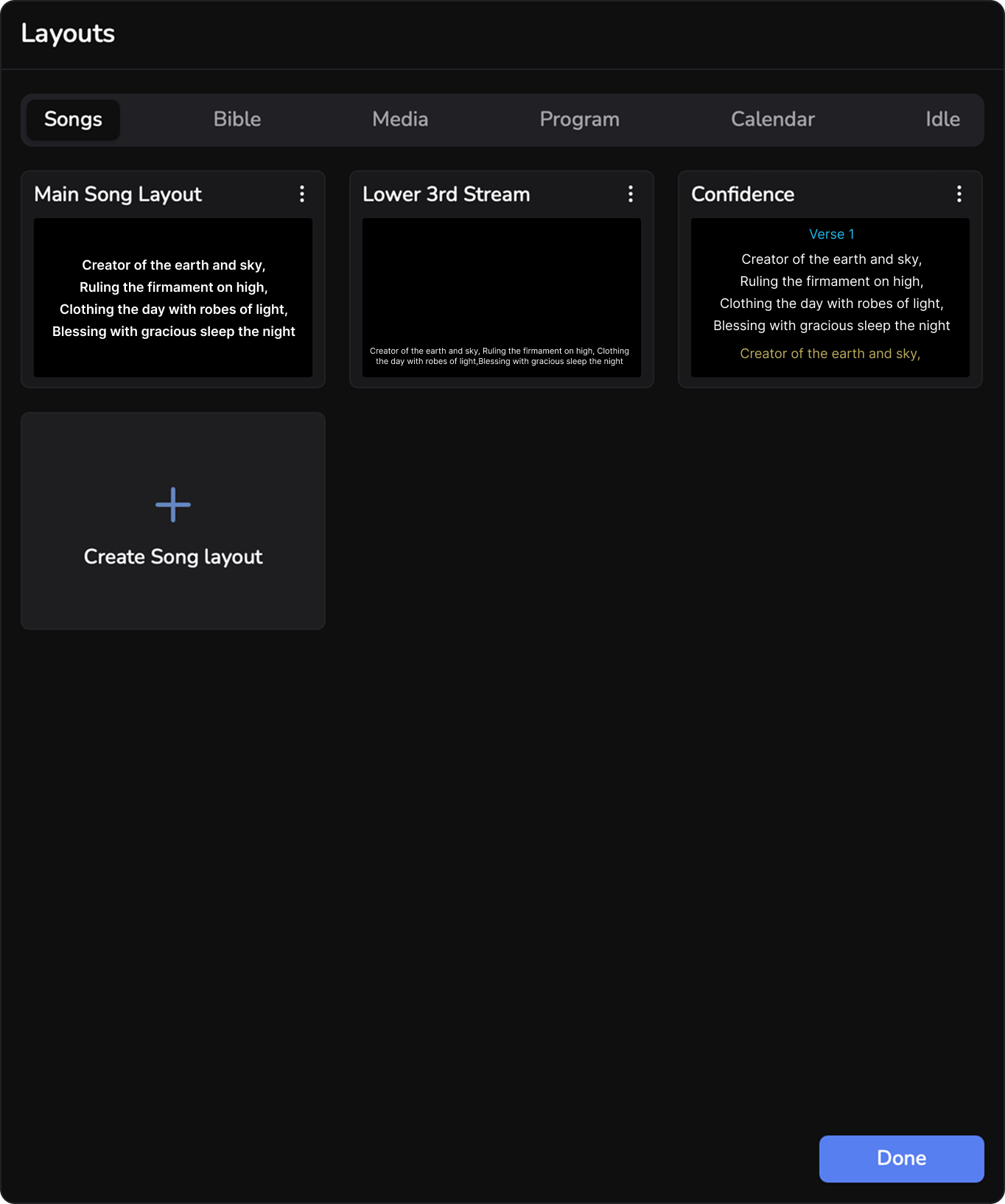
Task: Click the Layouts dialog heading
Action: coord(68,34)
